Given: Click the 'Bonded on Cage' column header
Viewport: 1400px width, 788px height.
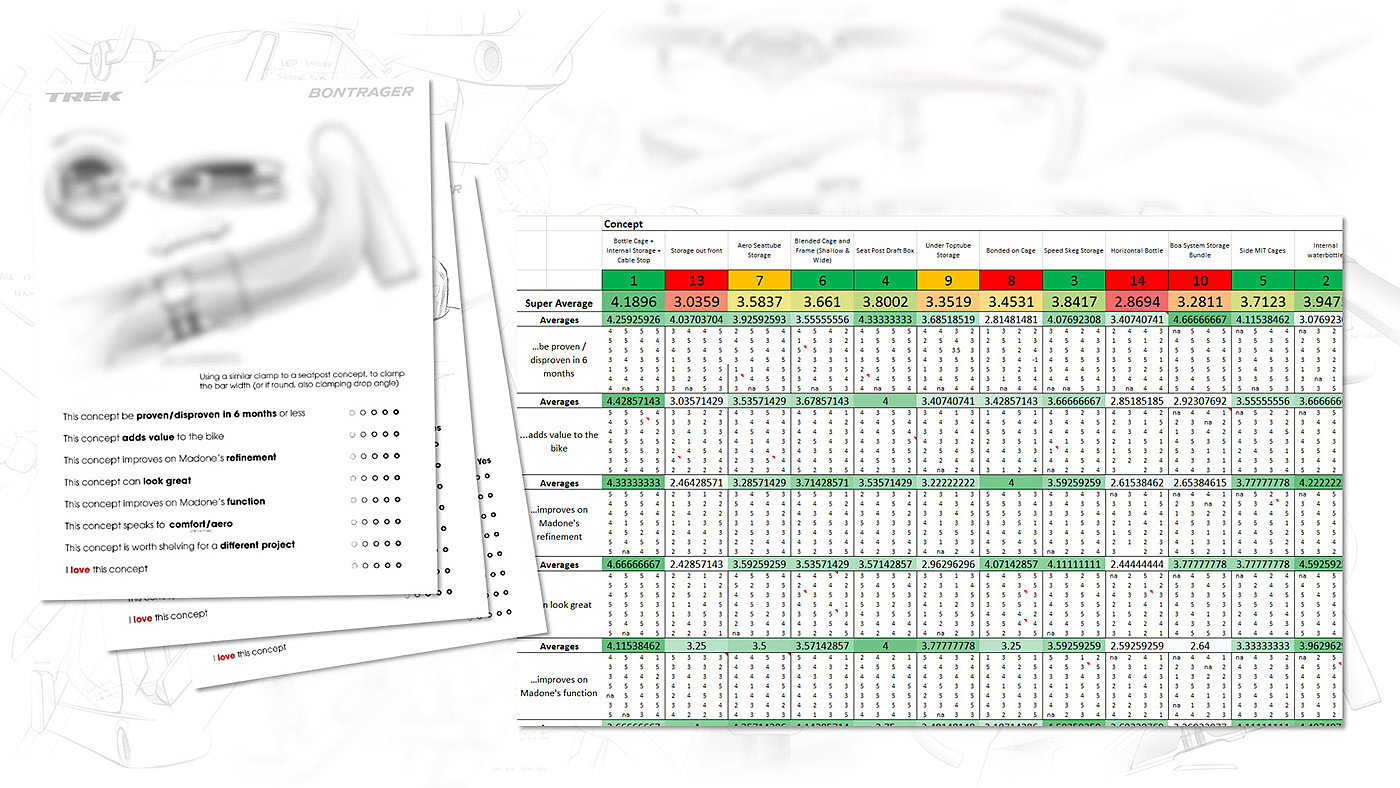Looking at the screenshot, I should (1011, 253).
